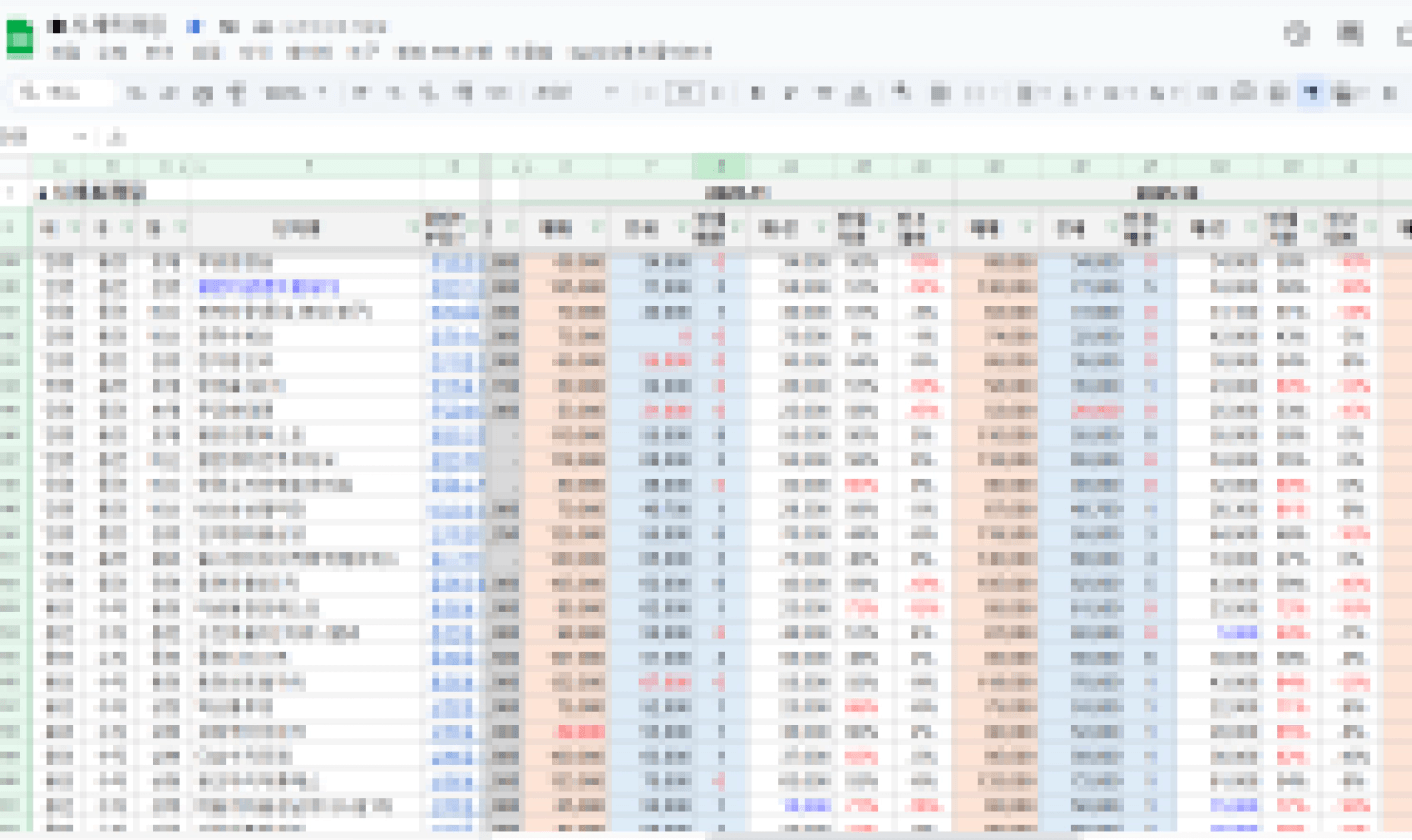
Task: Click the font size box
Action: pos(684,94)
